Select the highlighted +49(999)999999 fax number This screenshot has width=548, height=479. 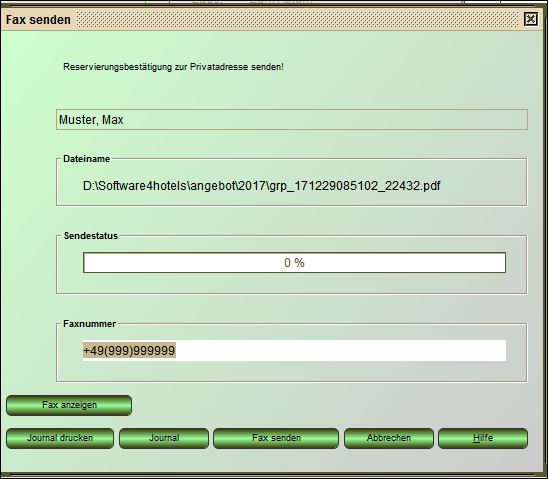click(129, 350)
